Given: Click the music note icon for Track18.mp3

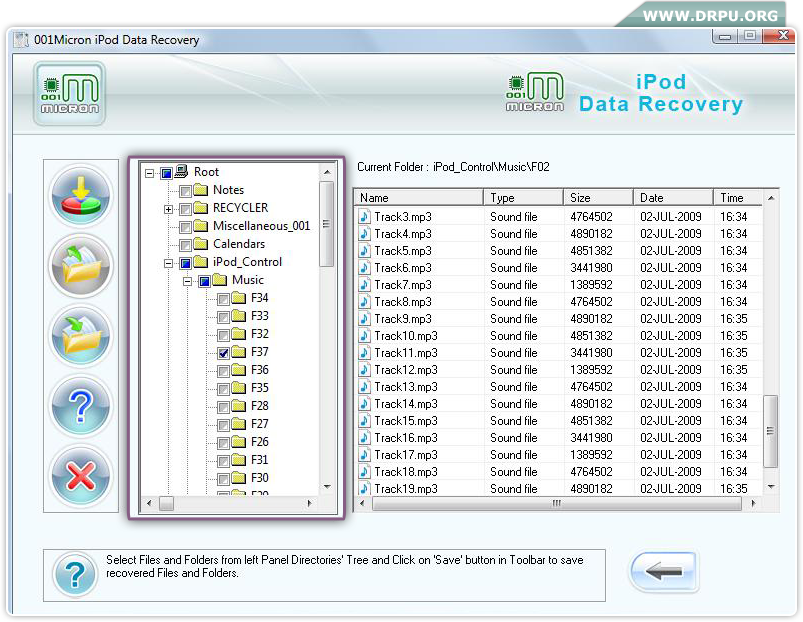Looking at the screenshot, I should tap(364, 471).
